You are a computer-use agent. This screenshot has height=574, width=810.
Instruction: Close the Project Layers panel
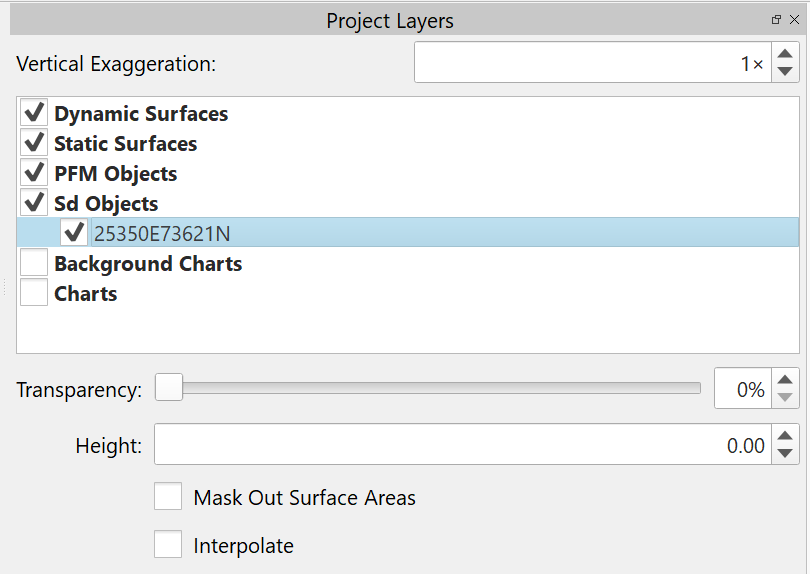point(794,20)
